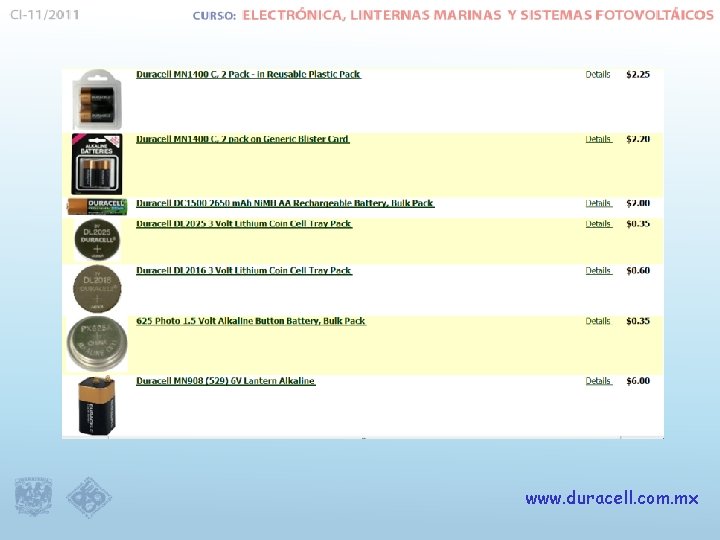Viewport: 720px width, 540px height.
Task: Click Details for the DL2016 coin cell
Action: 599,271
